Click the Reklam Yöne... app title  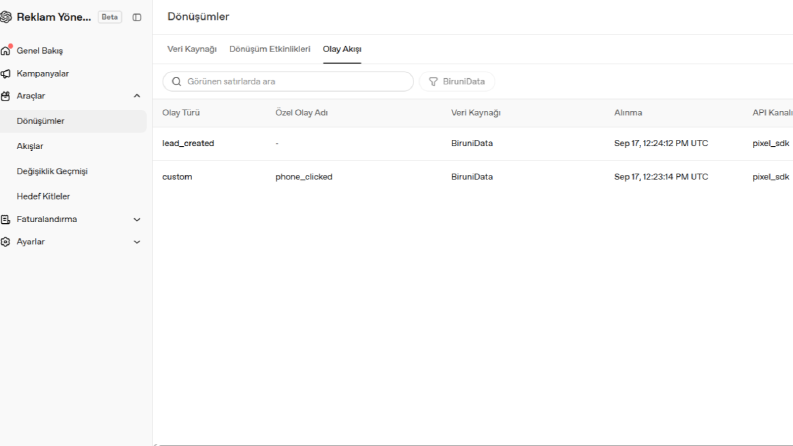click(54, 17)
